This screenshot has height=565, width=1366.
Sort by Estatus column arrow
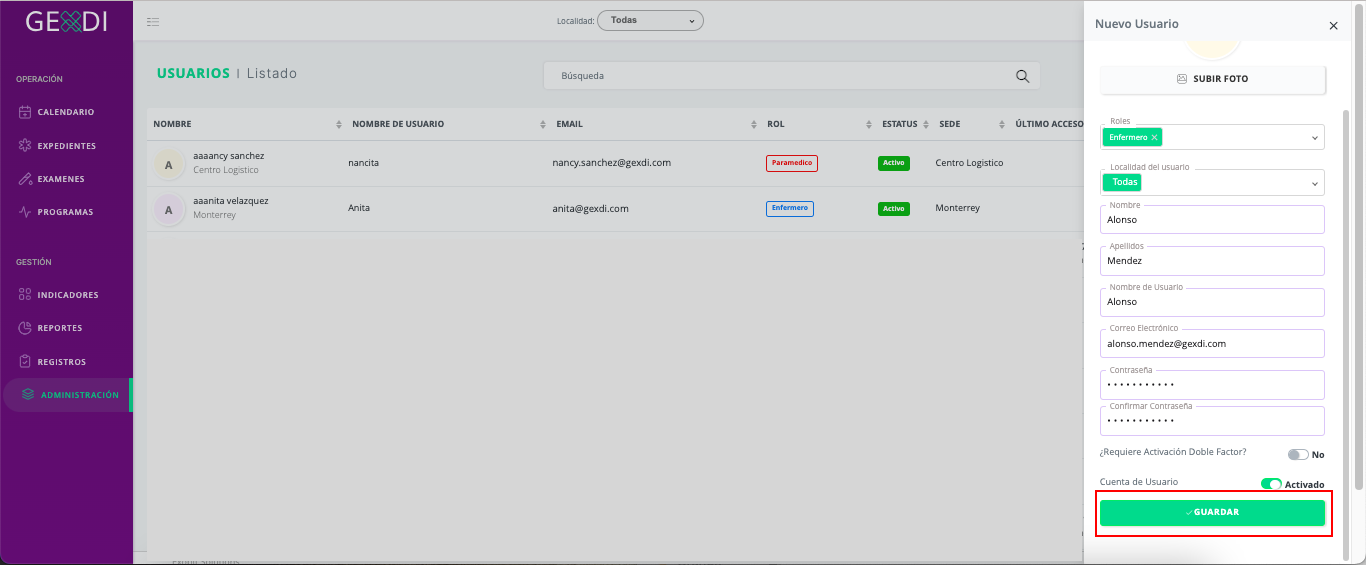click(928, 124)
